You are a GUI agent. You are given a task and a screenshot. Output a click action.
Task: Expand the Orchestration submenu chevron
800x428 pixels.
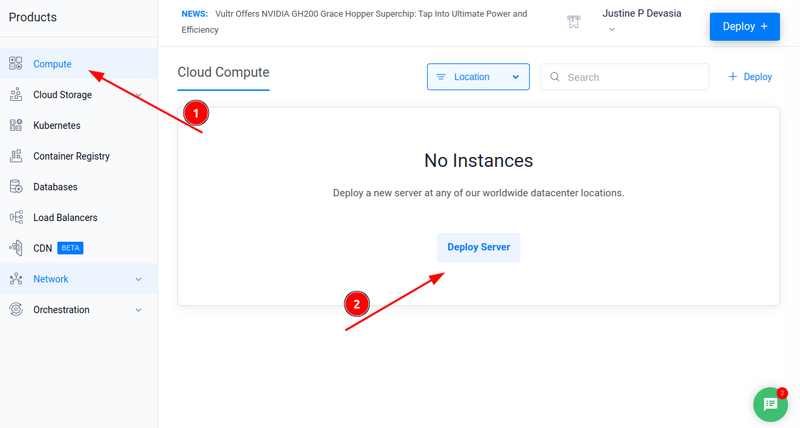point(138,310)
